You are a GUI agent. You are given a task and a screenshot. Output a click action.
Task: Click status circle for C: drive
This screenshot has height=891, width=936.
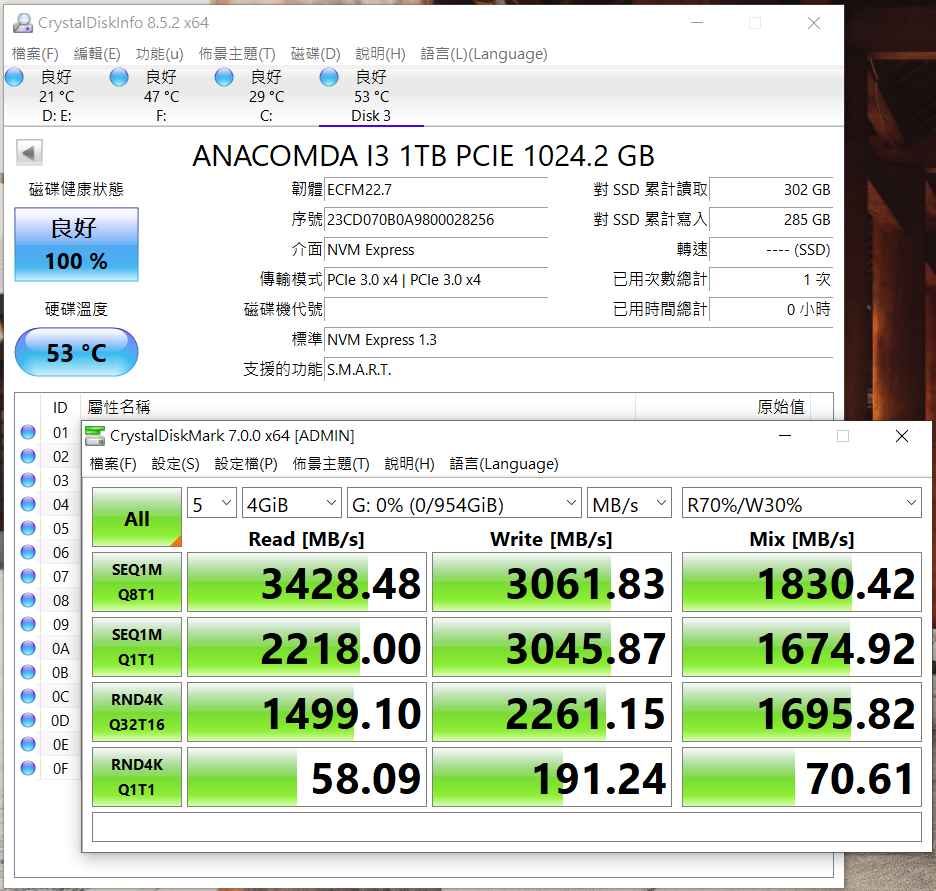click(x=224, y=78)
